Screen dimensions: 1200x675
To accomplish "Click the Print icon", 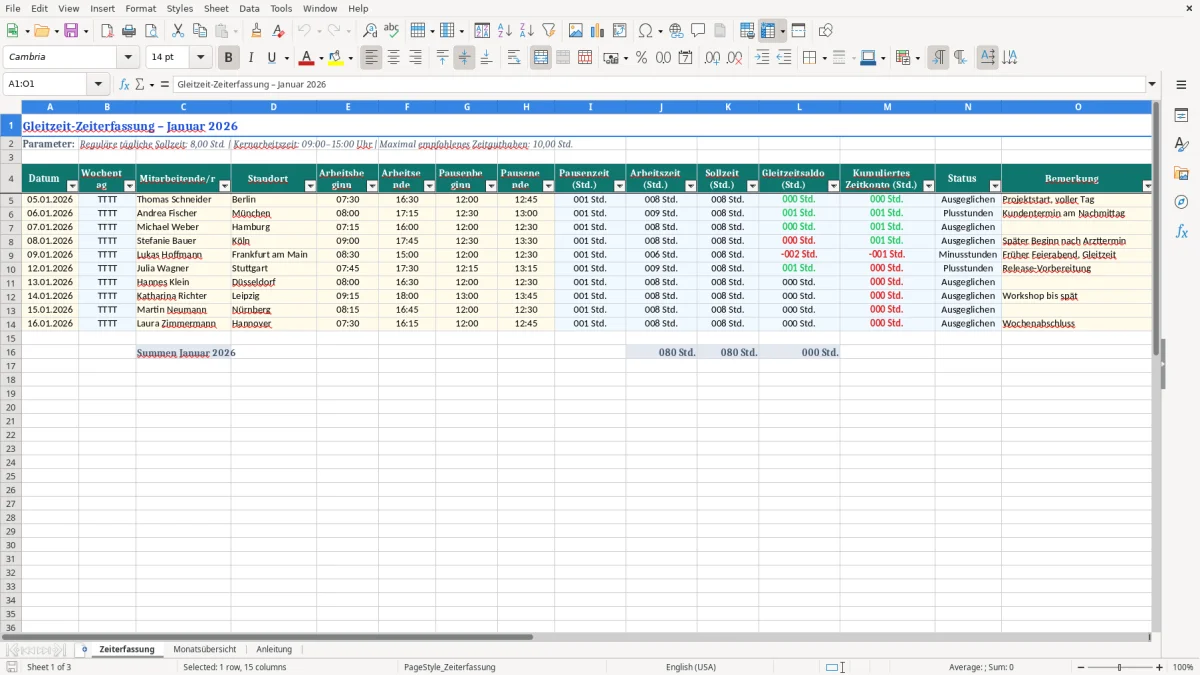I will [129, 31].
